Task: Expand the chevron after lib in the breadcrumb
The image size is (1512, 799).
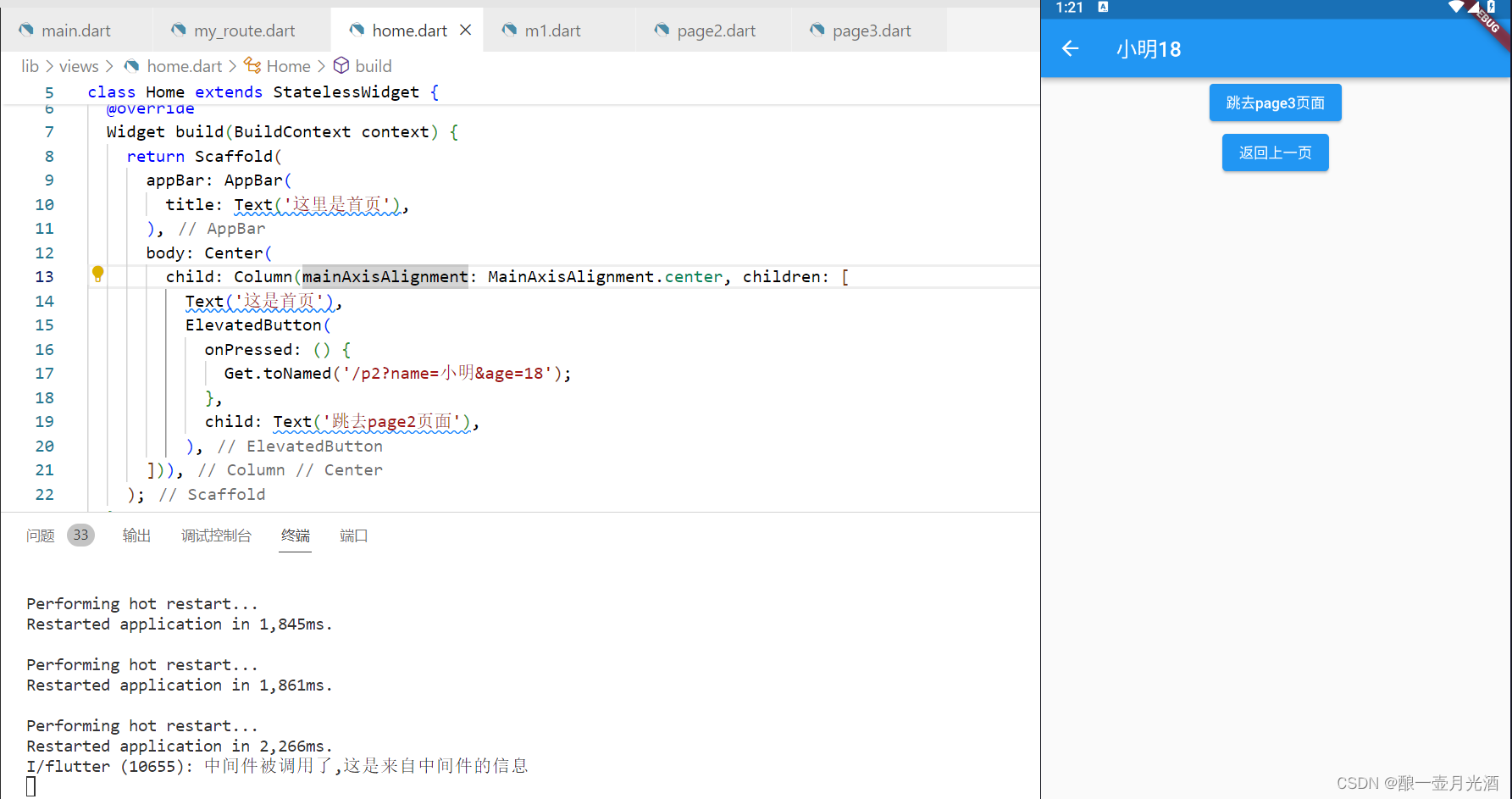Action: click(x=50, y=65)
